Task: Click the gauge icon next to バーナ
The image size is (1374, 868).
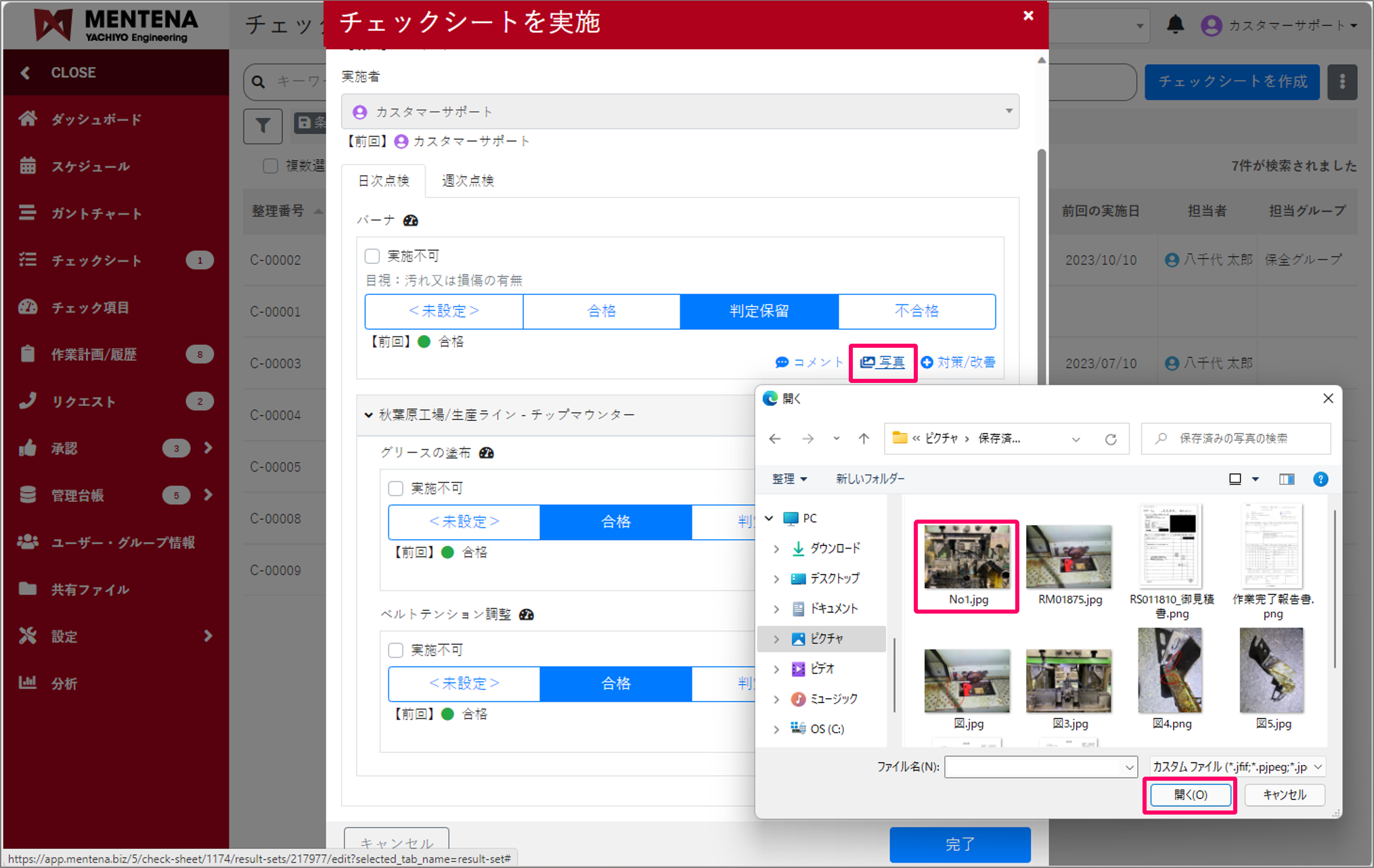Action: [409, 221]
